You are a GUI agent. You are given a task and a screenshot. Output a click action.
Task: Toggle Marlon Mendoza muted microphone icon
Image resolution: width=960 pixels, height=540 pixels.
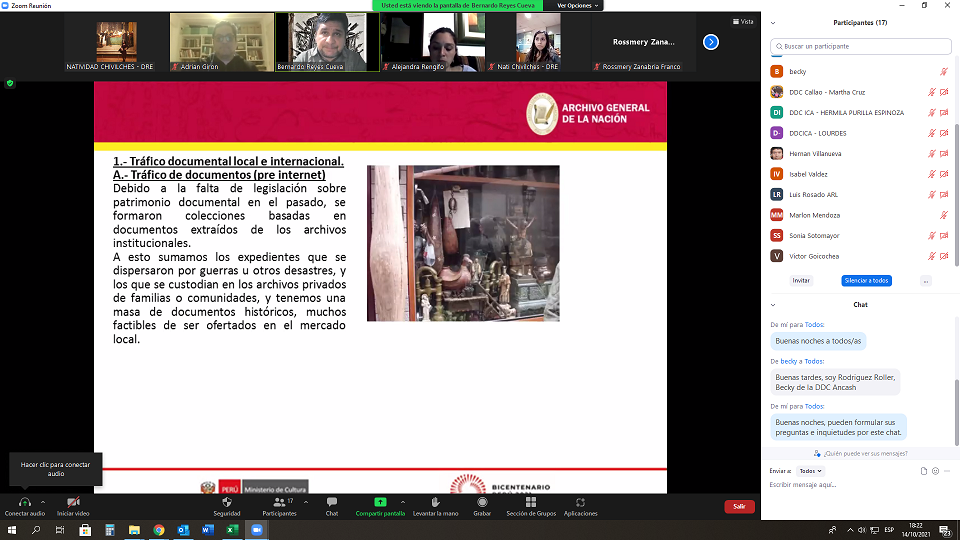pos(944,216)
